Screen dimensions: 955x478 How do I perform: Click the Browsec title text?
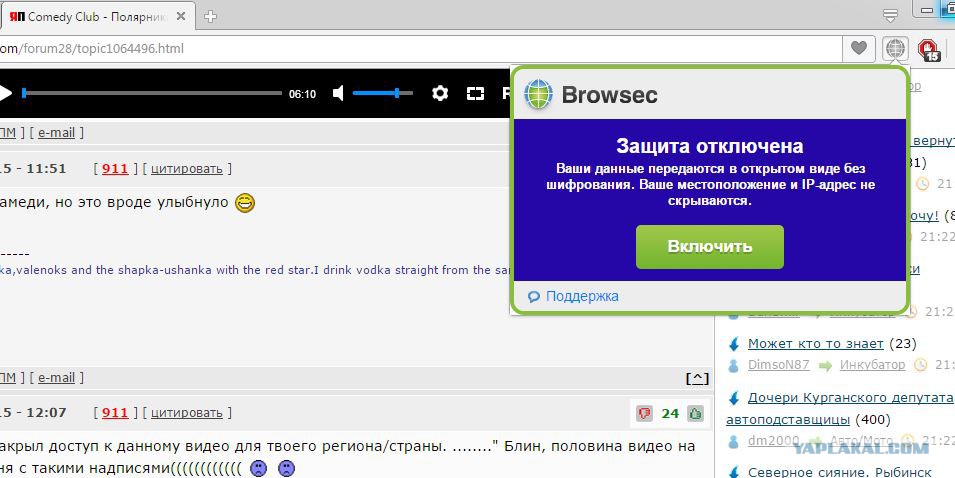[609, 94]
